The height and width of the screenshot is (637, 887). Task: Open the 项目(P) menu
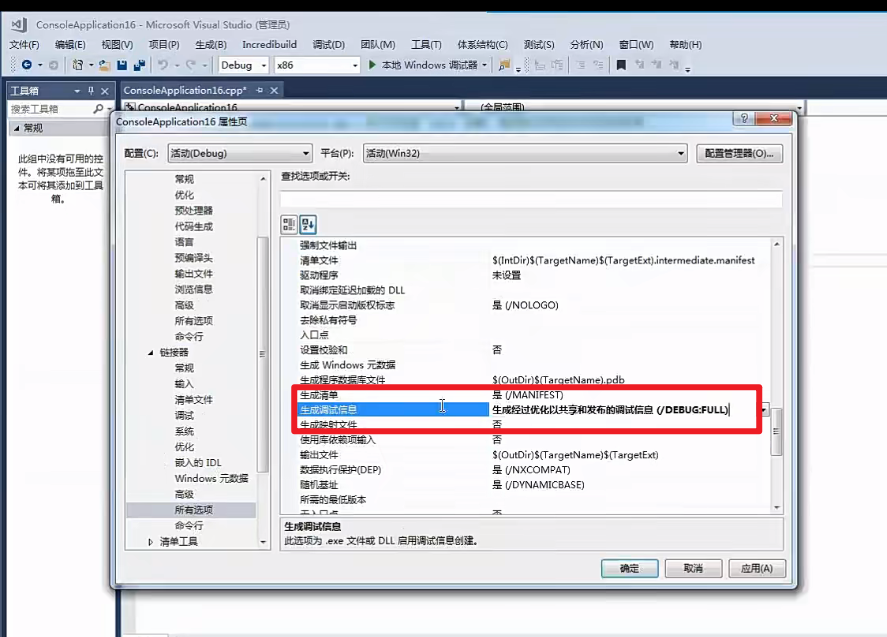click(164, 45)
